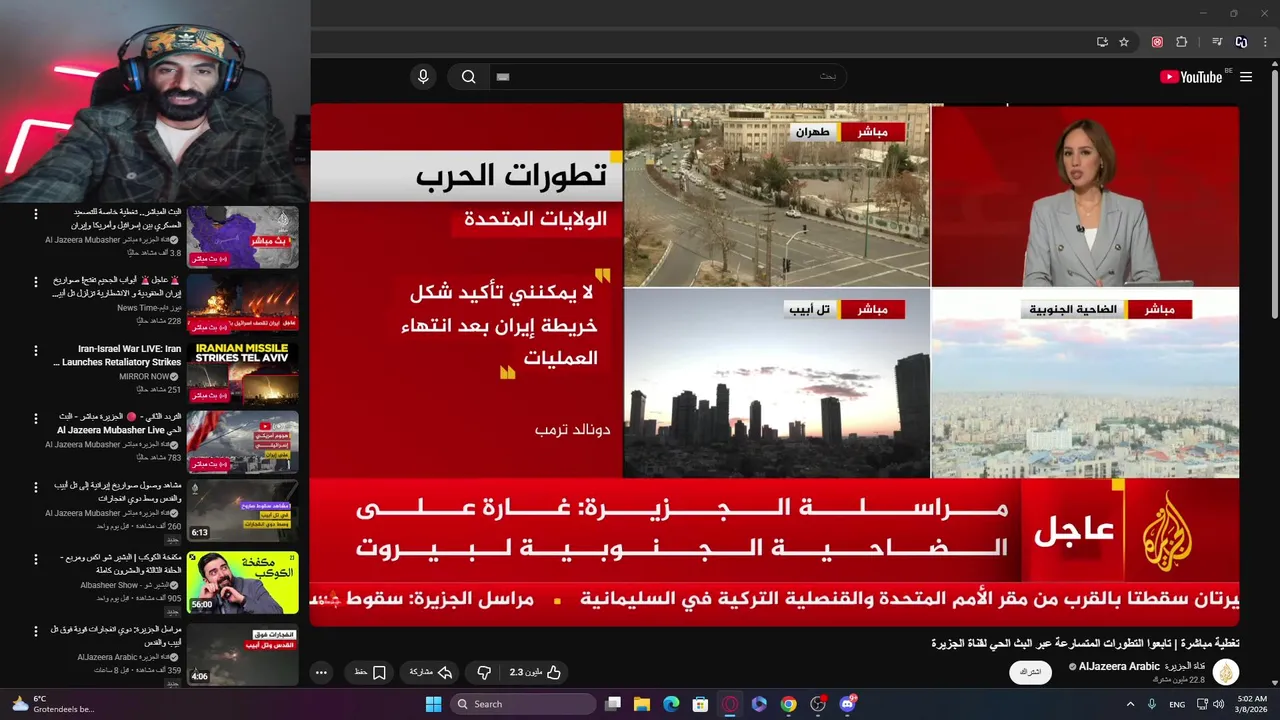Click the taskbar microphone tray icon
Screen dimensions: 1280x720
pyautogui.click(x=1153, y=704)
